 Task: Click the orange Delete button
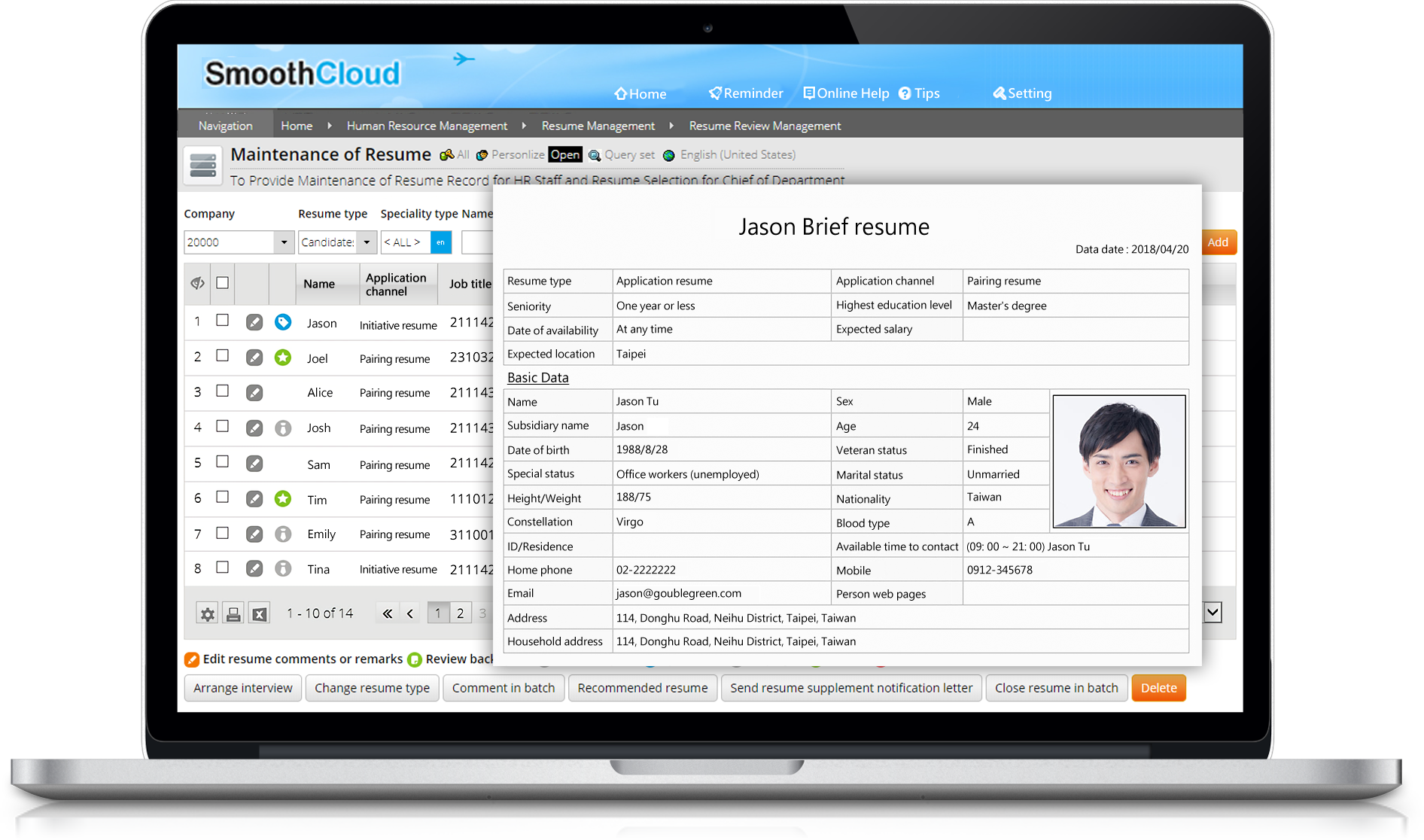(1158, 688)
